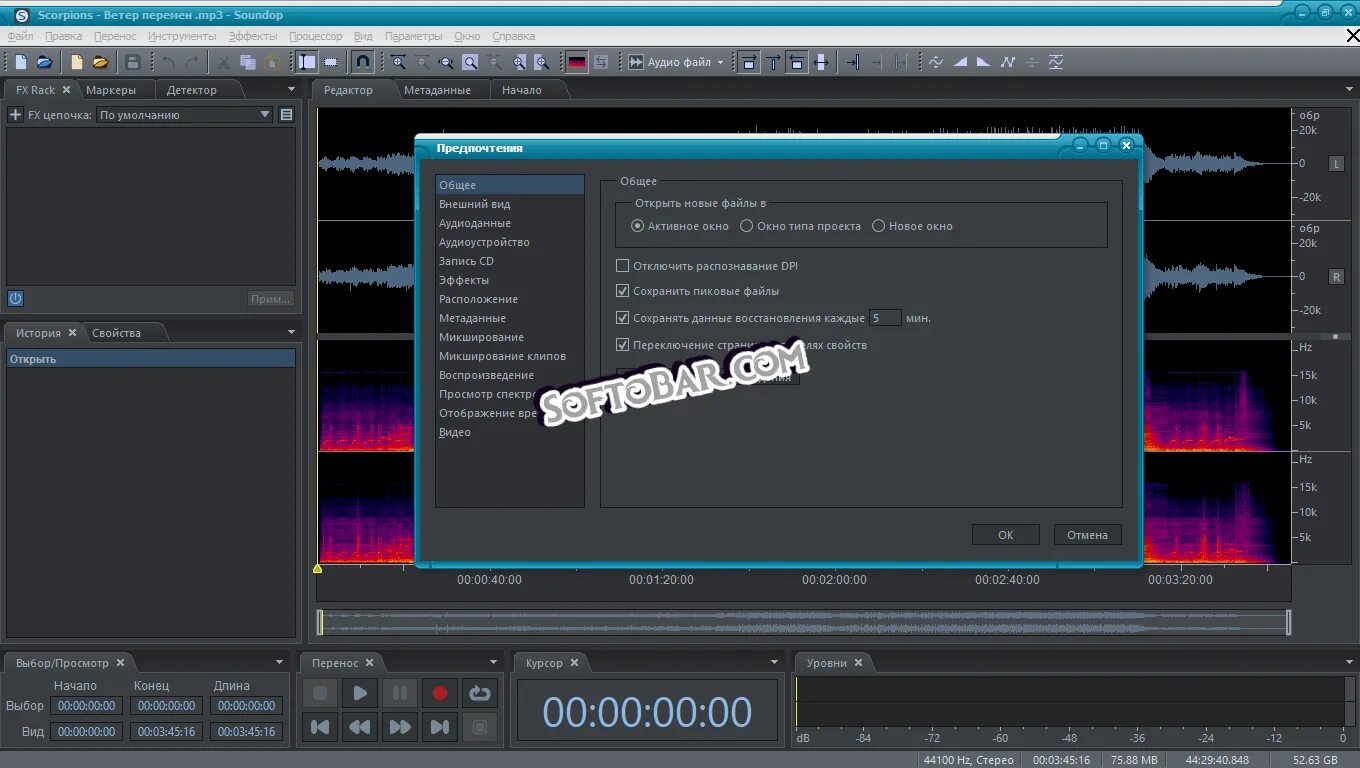Expand the FX Rack panel menu arrow

pyautogui.click(x=292, y=89)
